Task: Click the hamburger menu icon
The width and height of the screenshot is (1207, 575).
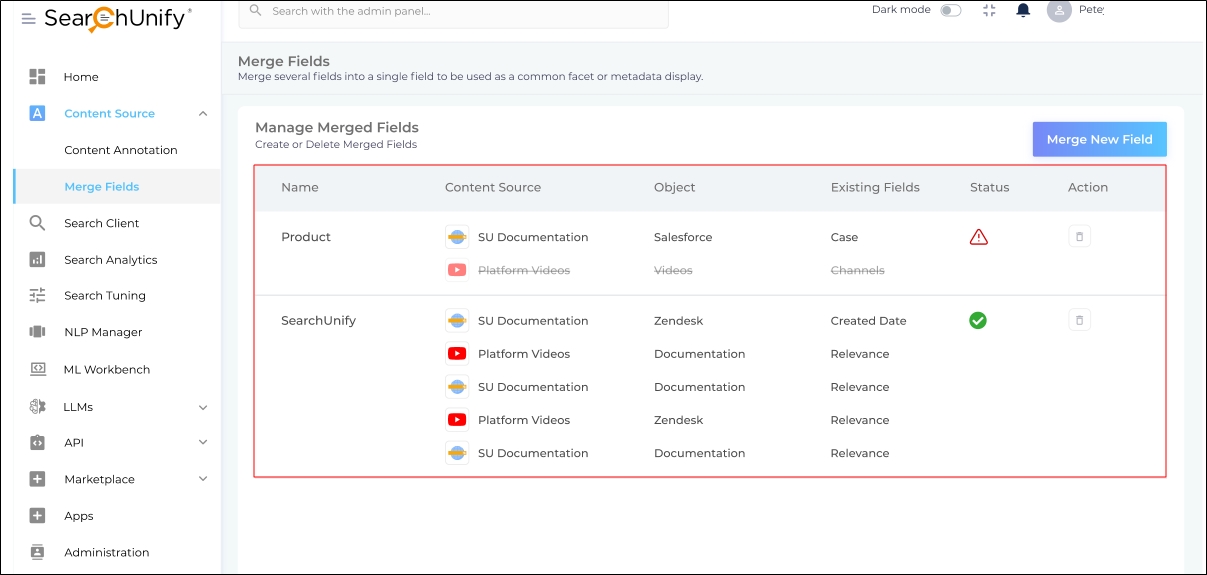Action: (28, 19)
